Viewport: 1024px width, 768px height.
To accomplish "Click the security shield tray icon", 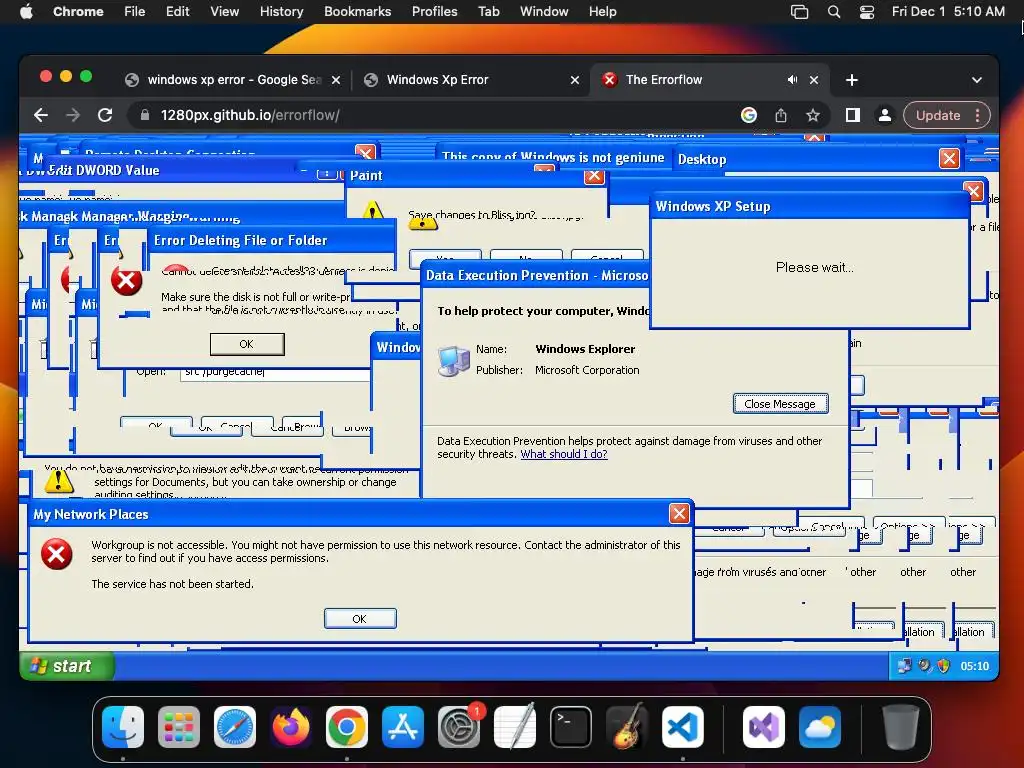I will coord(943,666).
